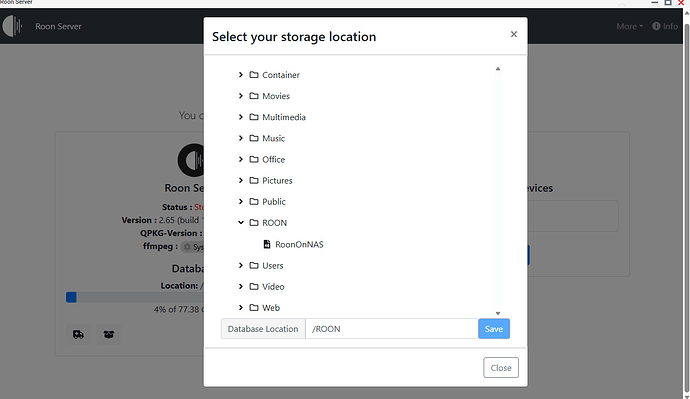Choose Pictures in folder tree

coord(277,180)
